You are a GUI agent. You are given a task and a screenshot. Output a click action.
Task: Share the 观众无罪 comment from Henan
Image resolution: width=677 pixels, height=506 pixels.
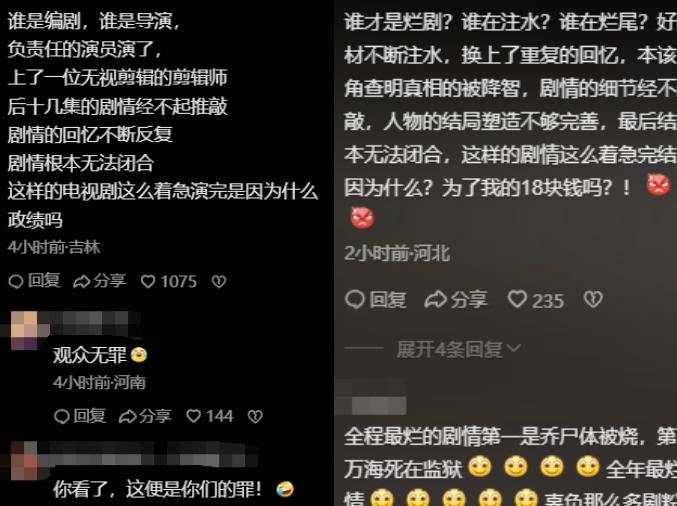(145, 416)
